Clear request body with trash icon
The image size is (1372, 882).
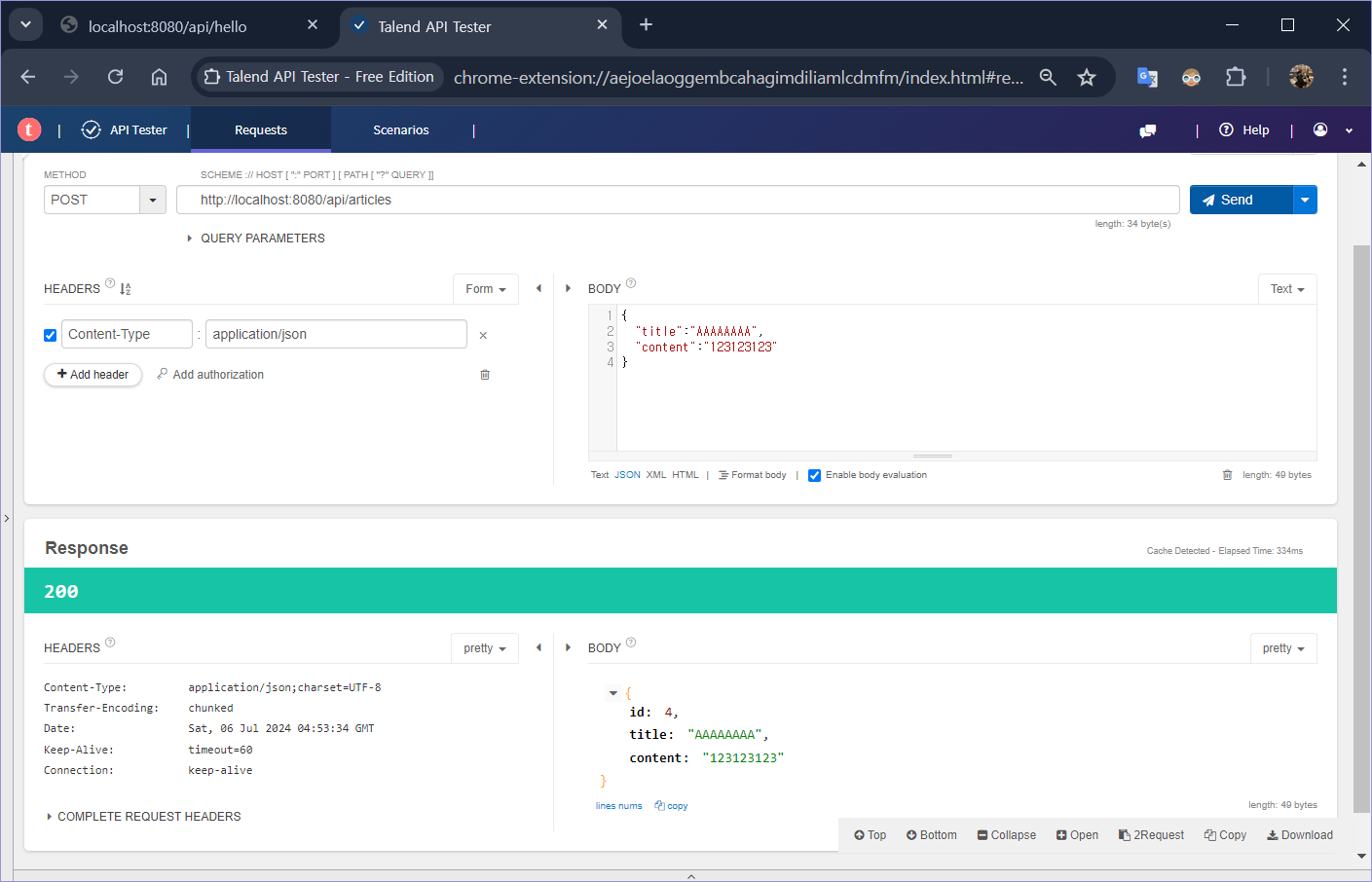click(x=1227, y=475)
